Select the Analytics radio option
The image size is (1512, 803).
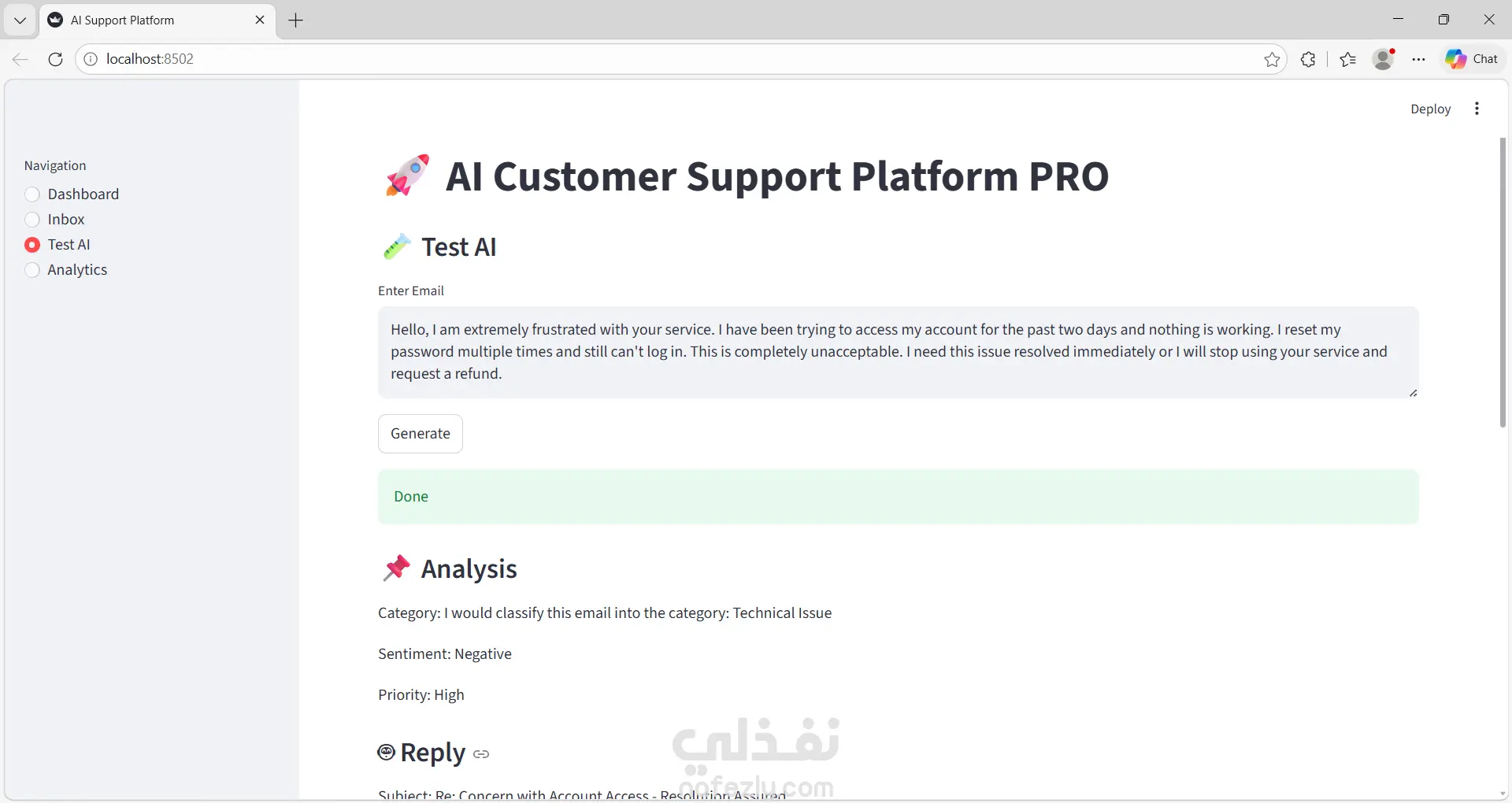(x=32, y=270)
